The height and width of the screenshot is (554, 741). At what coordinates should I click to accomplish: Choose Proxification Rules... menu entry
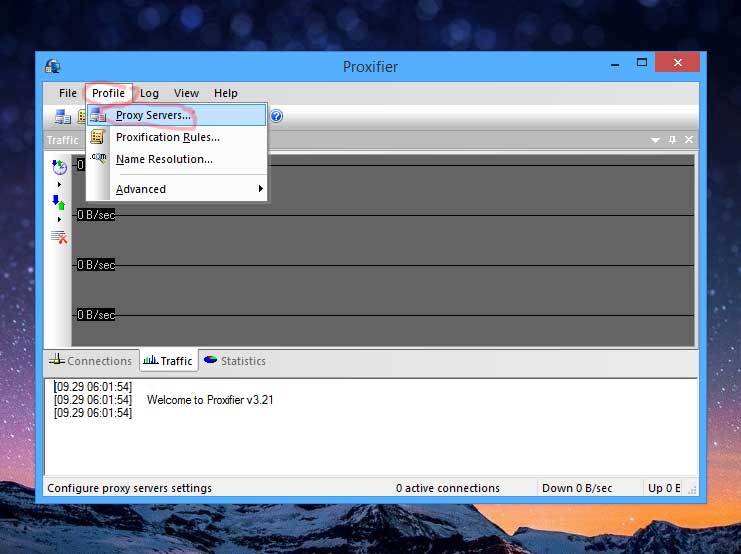coord(176,137)
